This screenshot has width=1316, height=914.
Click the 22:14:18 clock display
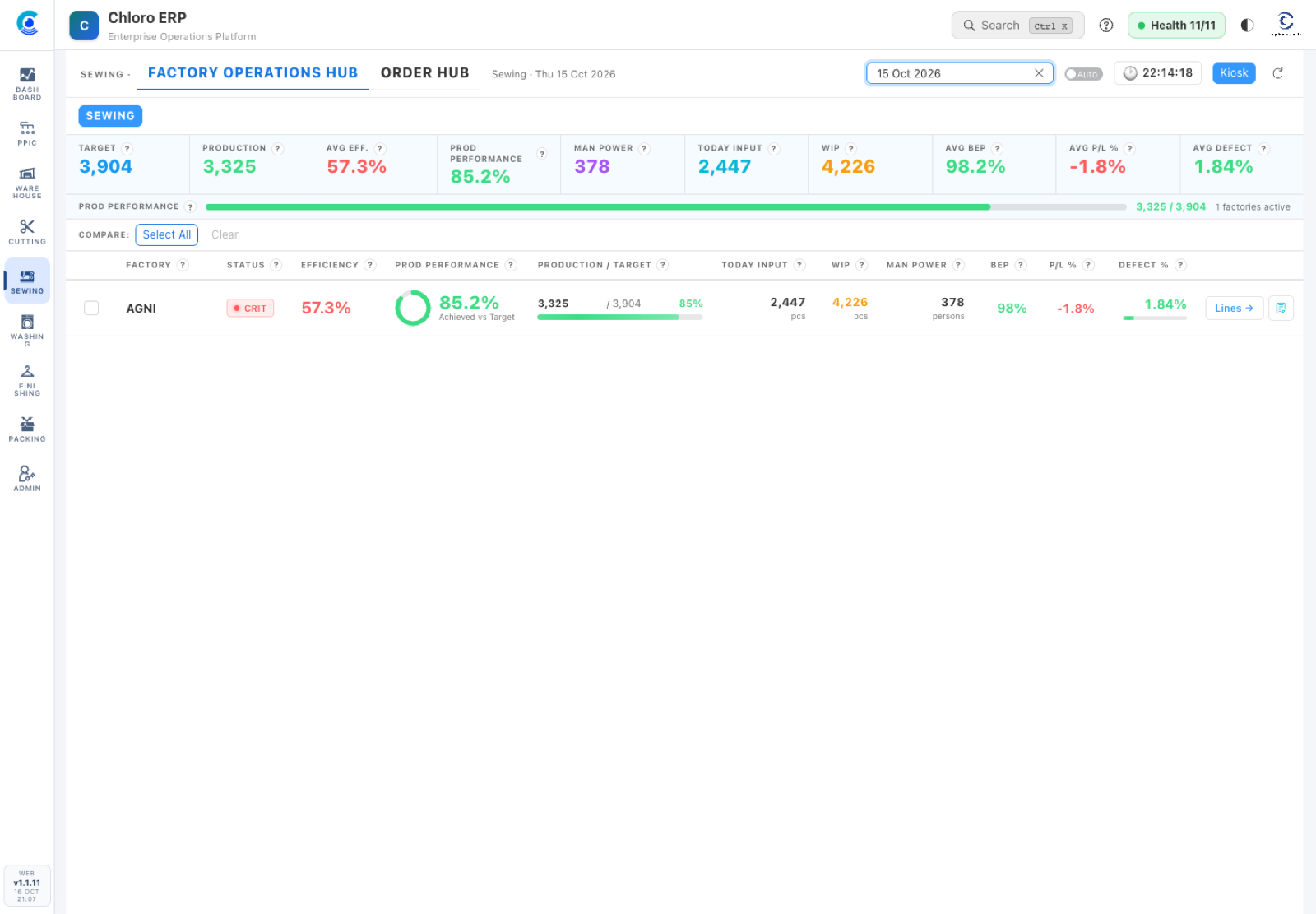pyautogui.click(x=1158, y=73)
